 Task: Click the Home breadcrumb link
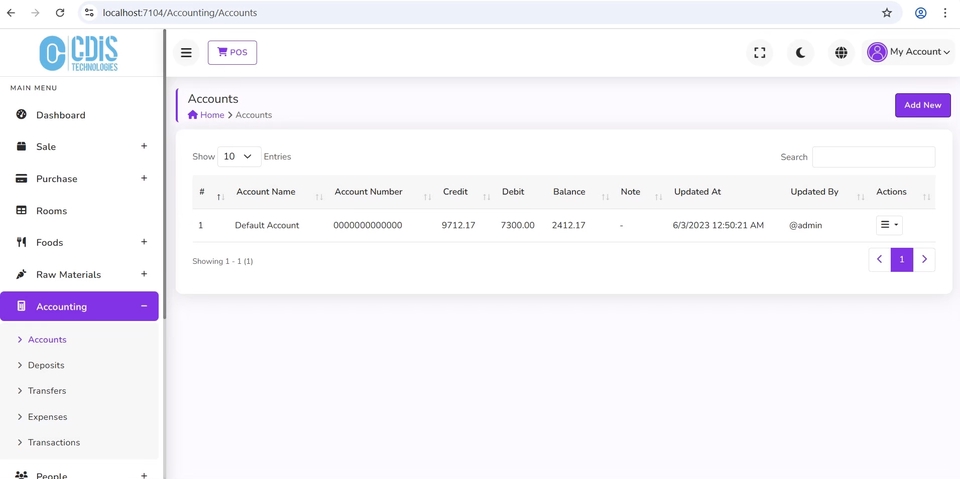click(206, 115)
